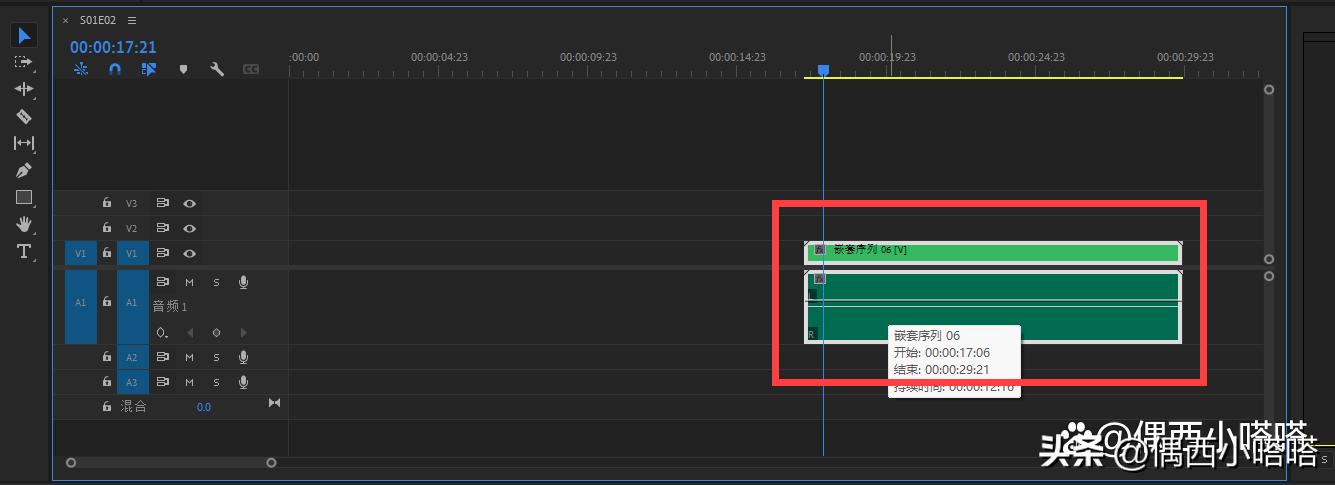1335x485 pixels.
Task: Add or remove keyframe on A1
Action: click(216, 332)
